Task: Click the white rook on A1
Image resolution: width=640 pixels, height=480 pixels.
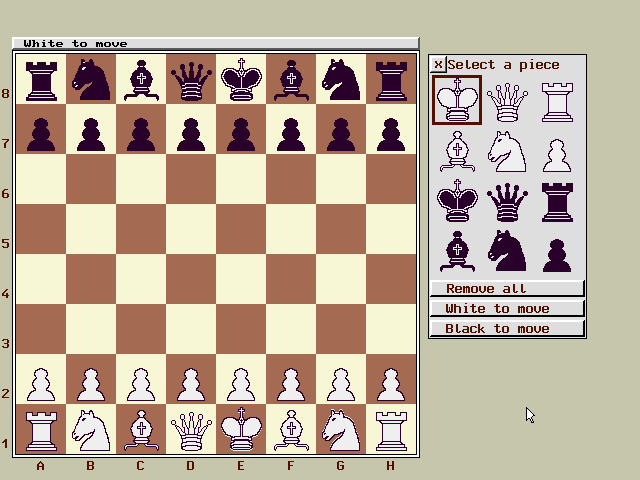Action: click(41, 429)
